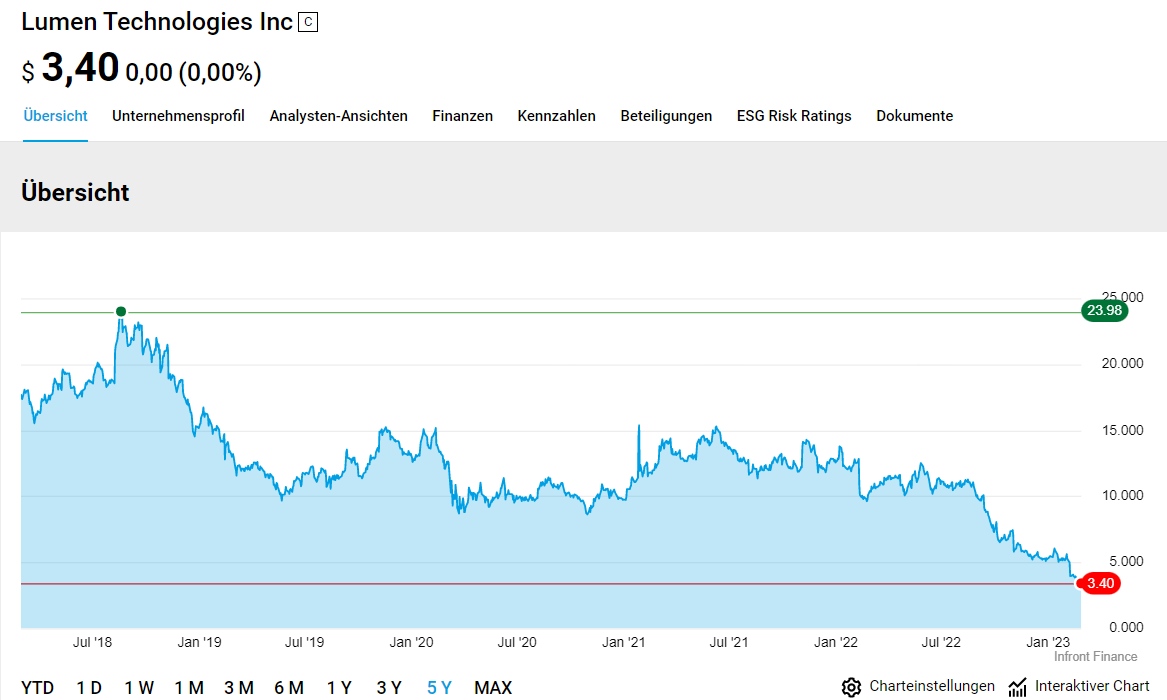1167x700 pixels.
Task: Click the Interaktiver Chart icon
Action: [x=1018, y=687]
